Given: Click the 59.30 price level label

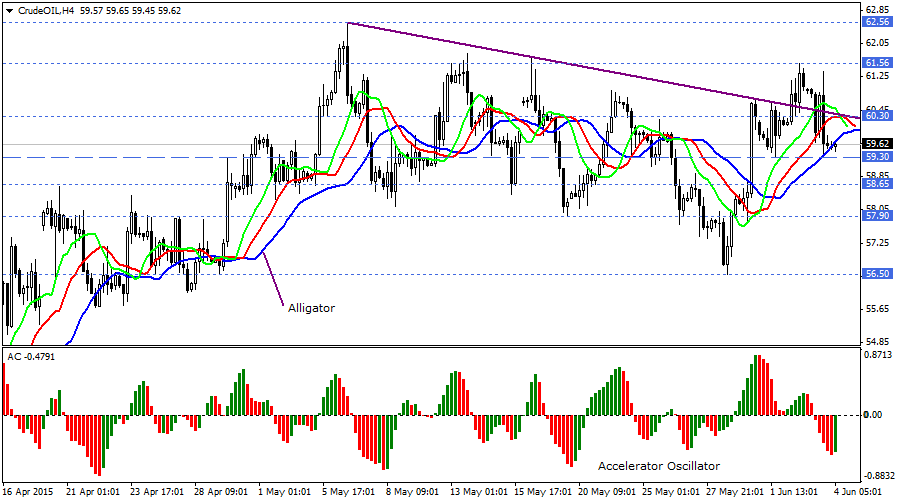Looking at the screenshot, I should [x=879, y=157].
